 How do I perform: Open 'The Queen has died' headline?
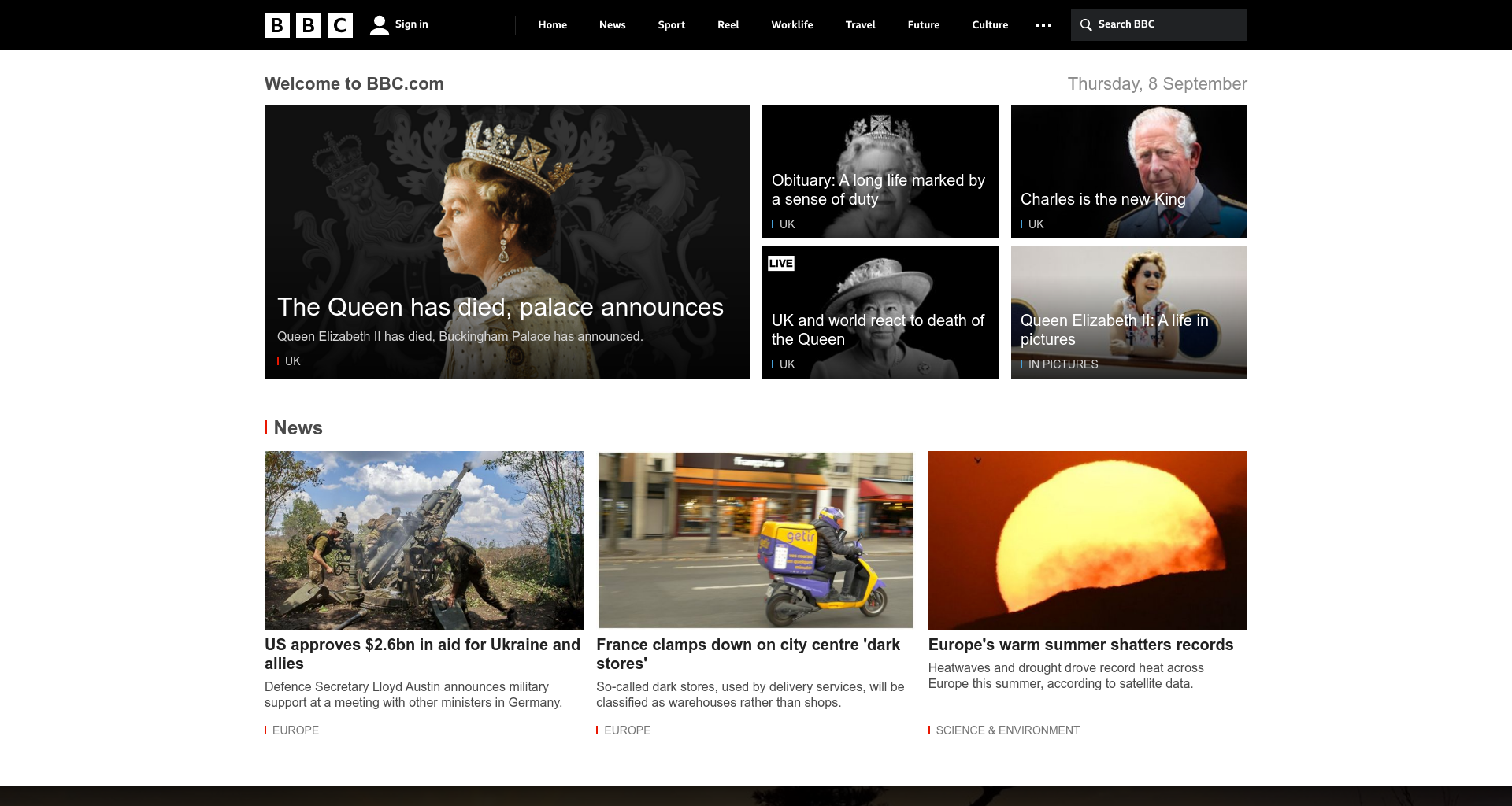pos(500,307)
